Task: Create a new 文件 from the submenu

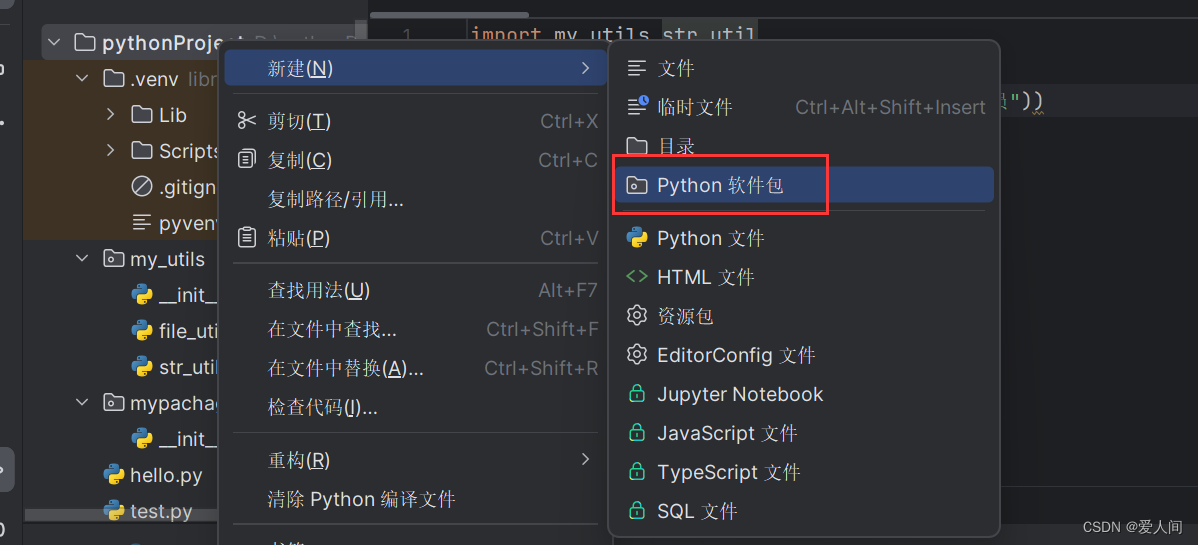Action: pos(804,69)
